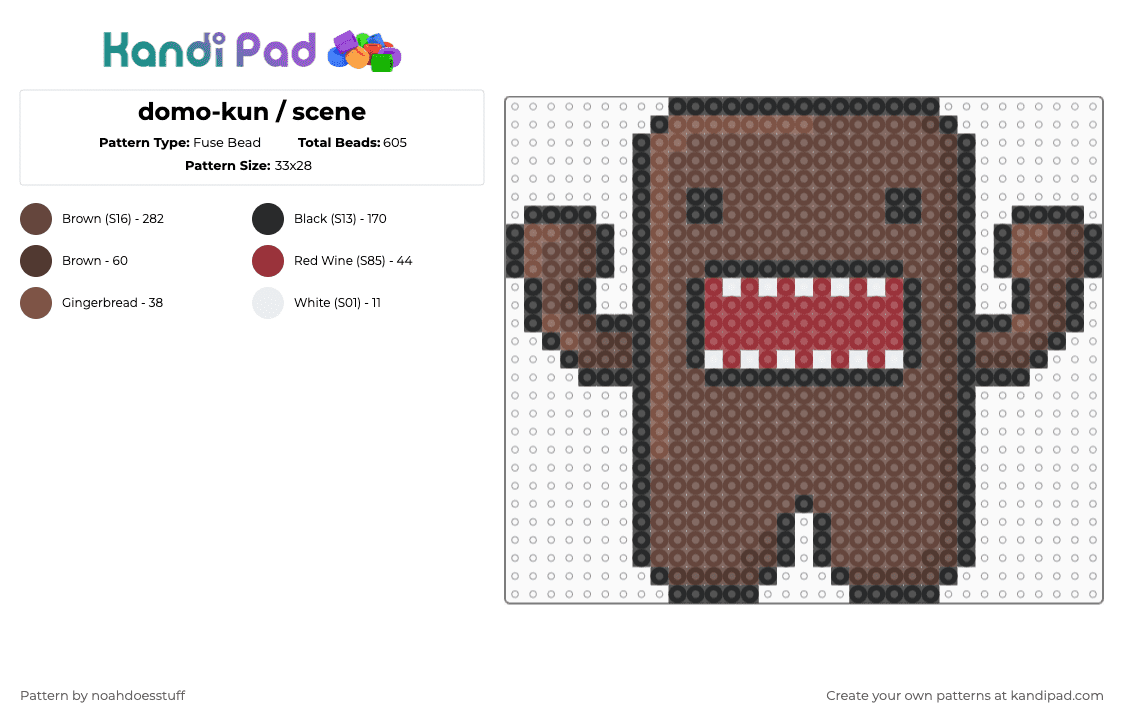This screenshot has width=1124, height=720.
Task: Click domo-kun's red mouth in pattern
Action: [x=804, y=323]
